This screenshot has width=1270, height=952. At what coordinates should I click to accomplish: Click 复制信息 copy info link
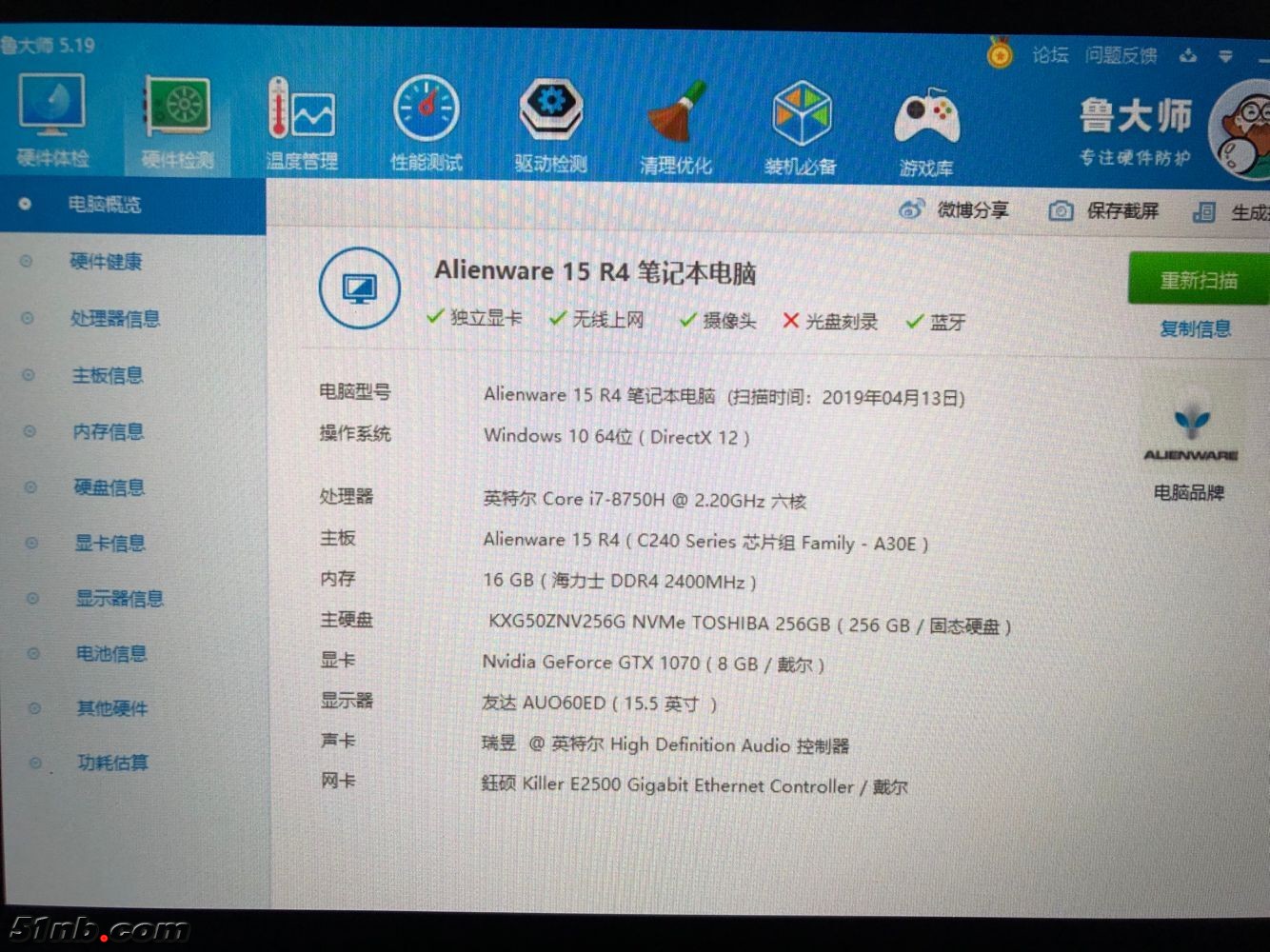pos(1195,329)
